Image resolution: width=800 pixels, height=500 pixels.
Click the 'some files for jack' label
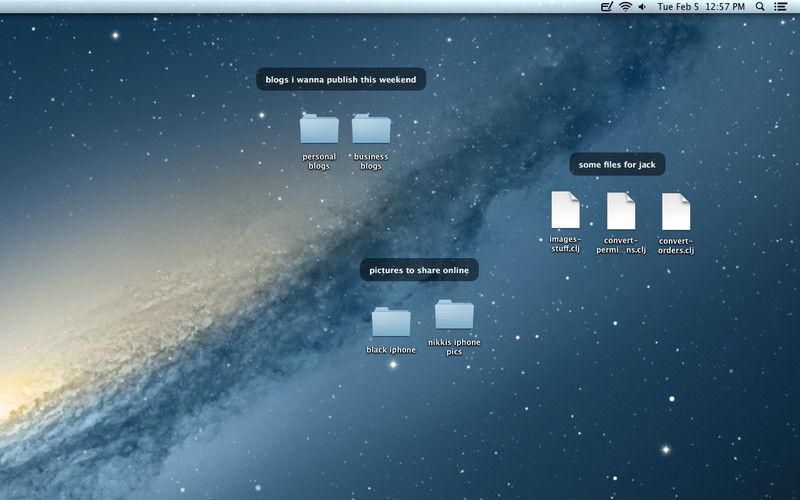click(x=617, y=164)
